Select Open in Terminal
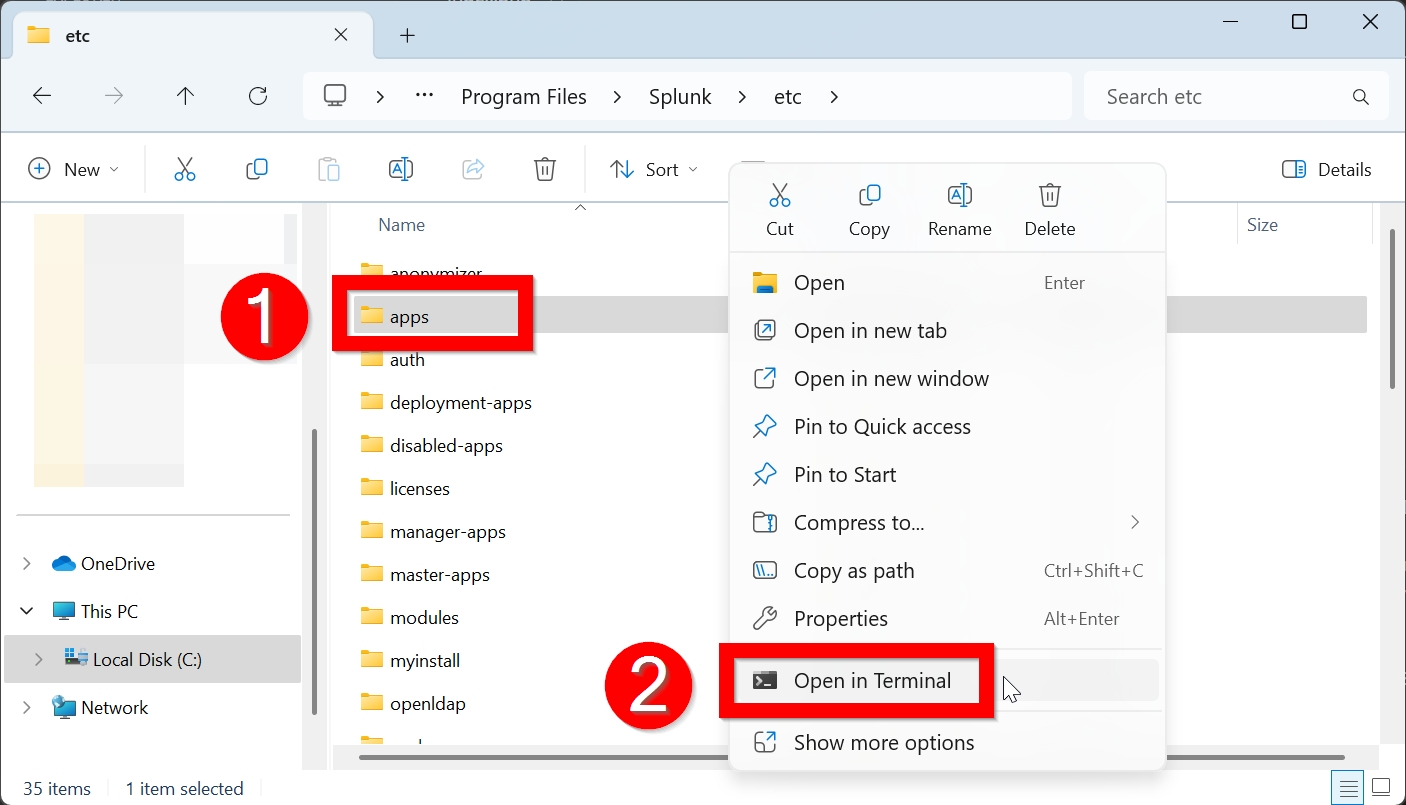1406x805 pixels. (871, 680)
